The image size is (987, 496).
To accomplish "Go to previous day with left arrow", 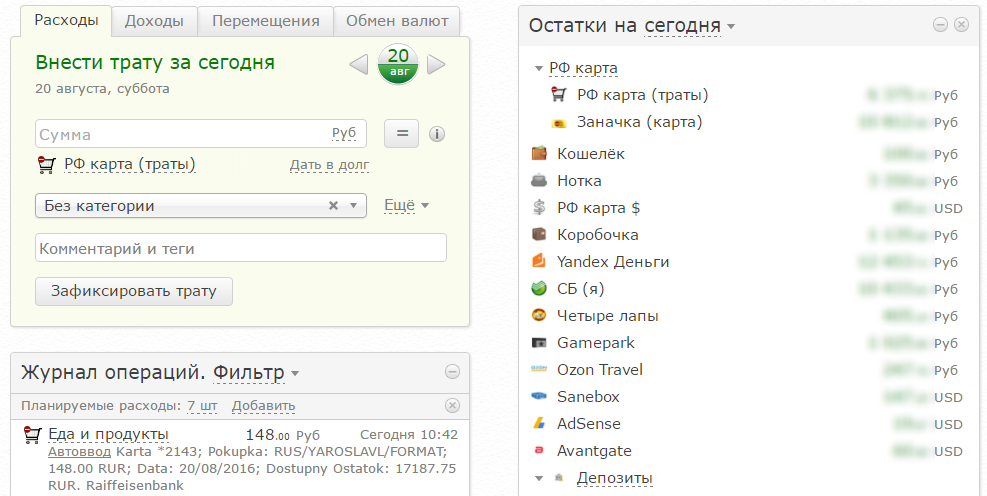I will (359, 64).
